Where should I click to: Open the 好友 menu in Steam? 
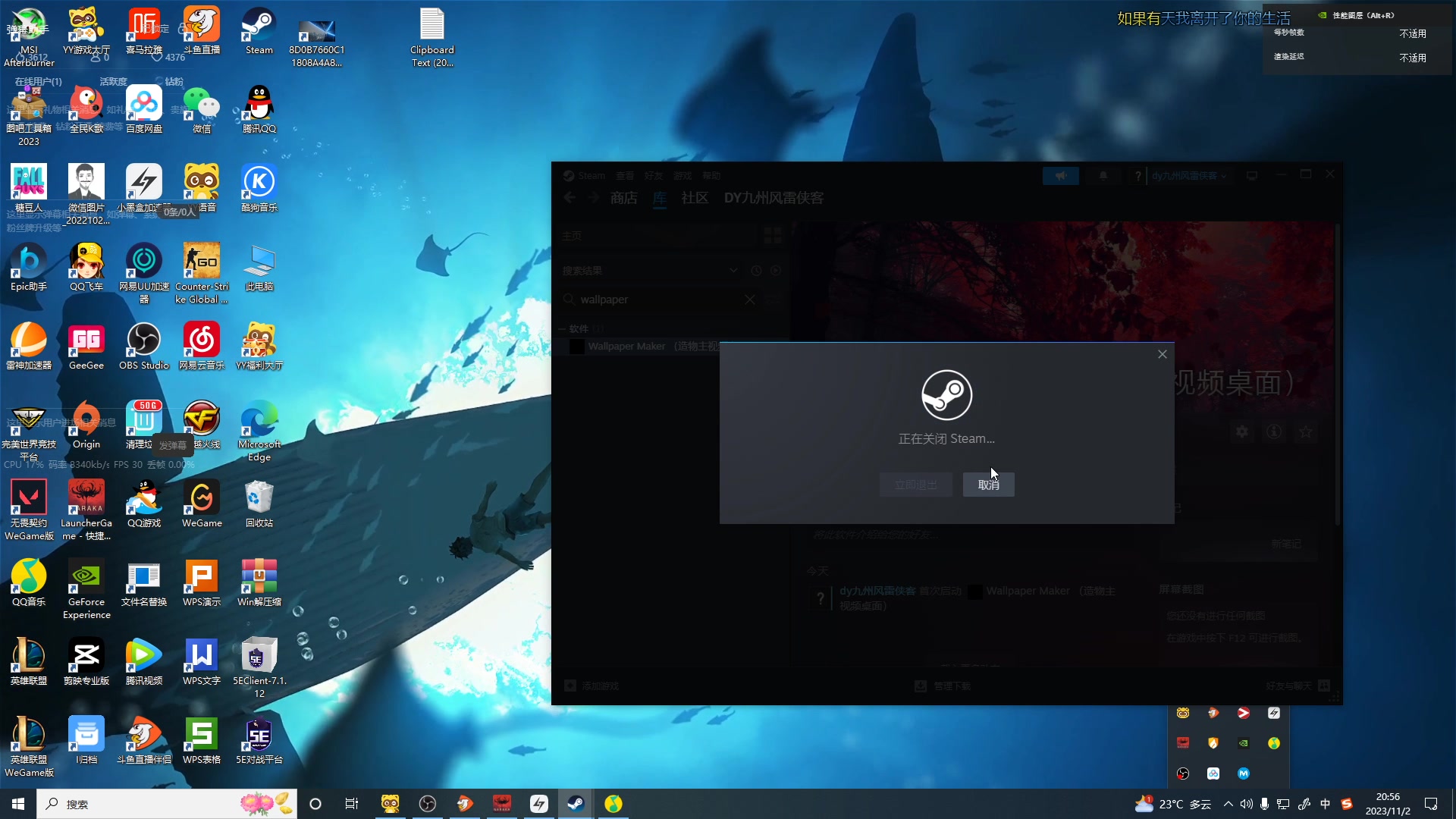coord(654,176)
